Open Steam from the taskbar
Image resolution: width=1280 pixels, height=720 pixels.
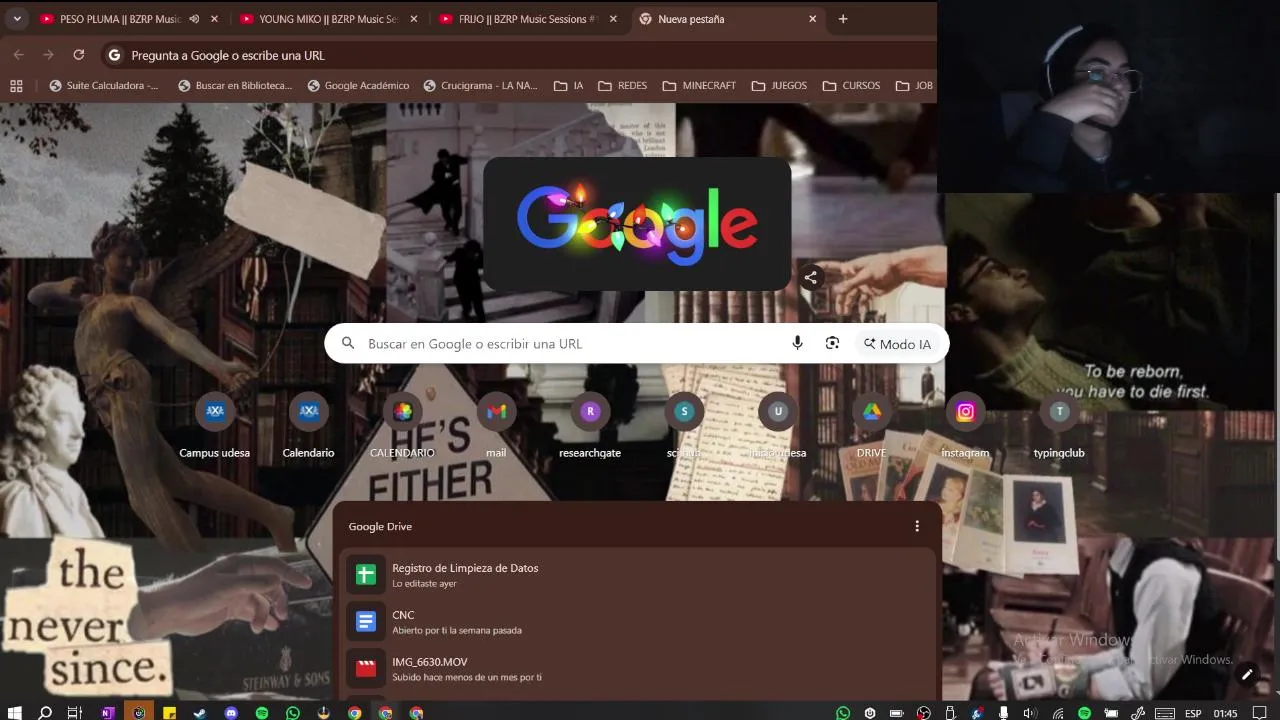click(x=200, y=713)
